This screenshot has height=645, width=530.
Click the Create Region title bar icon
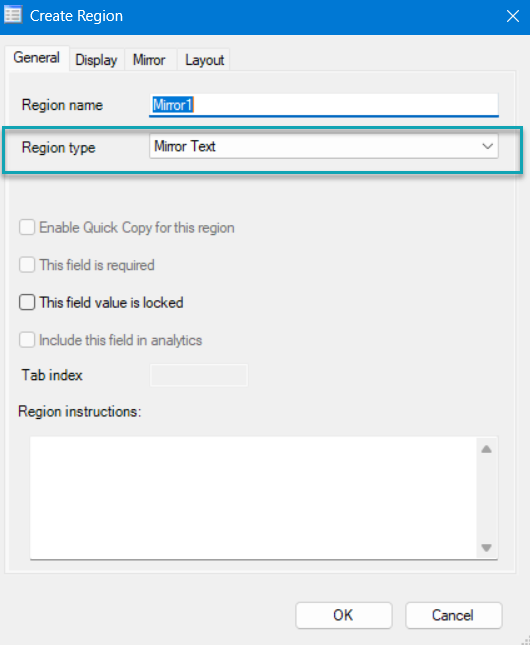[x=13, y=16]
